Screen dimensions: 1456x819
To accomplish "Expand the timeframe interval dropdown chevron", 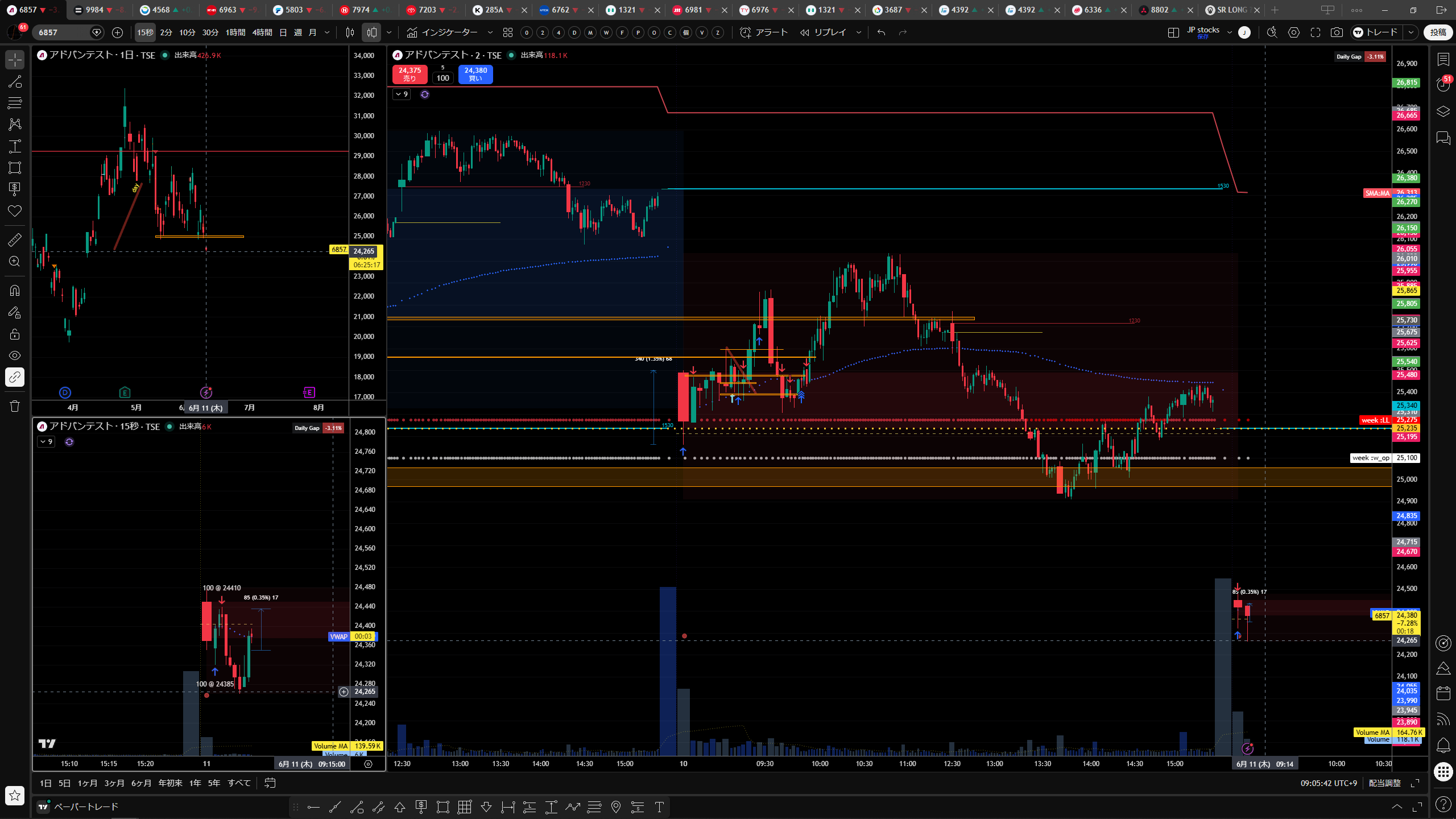I will click(x=327, y=32).
